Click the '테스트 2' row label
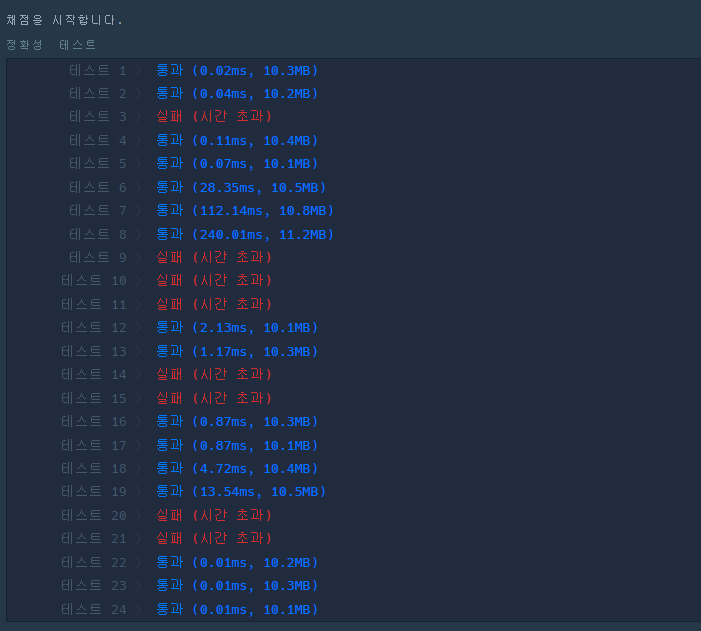 point(98,93)
